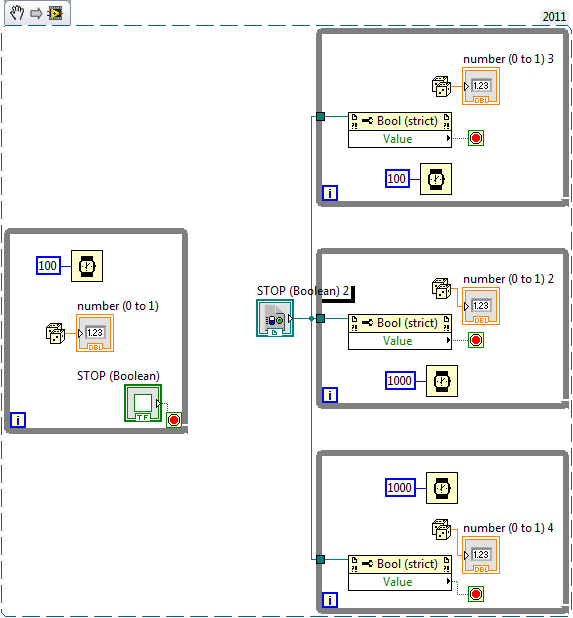573x618 pixels.
Task: Select the random number dice in left loop
Action: tap(56, 333)
